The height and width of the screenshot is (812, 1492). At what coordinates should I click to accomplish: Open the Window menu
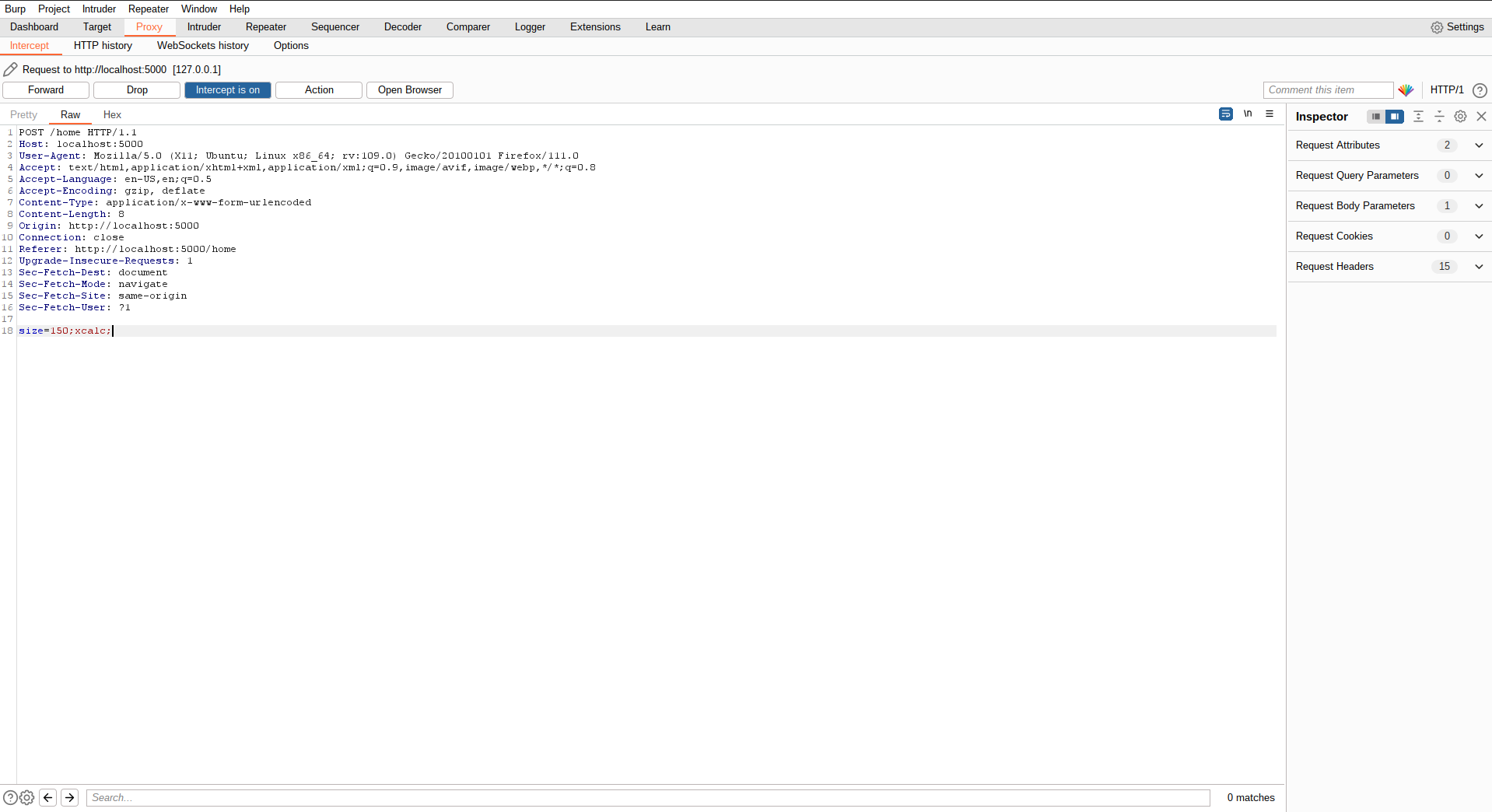(x=199, y=9)
